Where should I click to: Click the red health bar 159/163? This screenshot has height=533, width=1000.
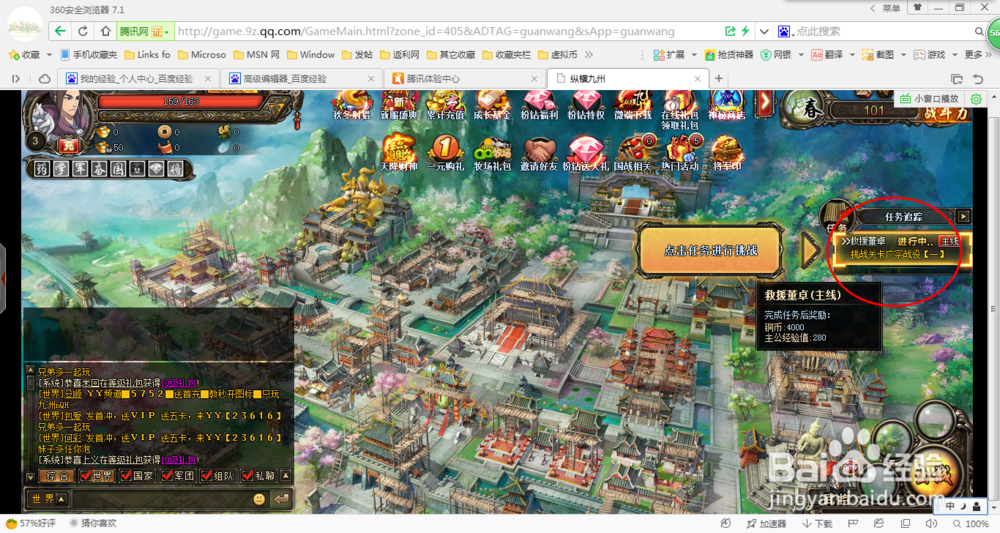(x=180, y=101)
